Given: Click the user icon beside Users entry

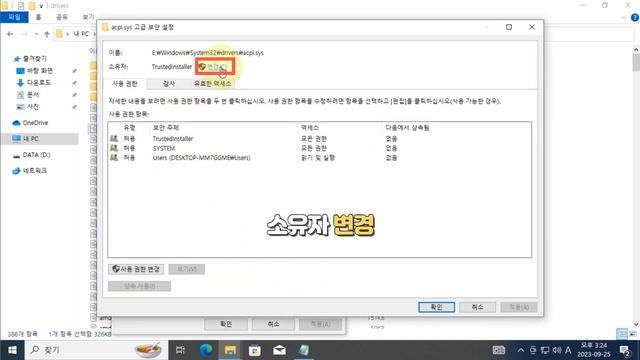Looking at the screenshot, I should [114, 158].
